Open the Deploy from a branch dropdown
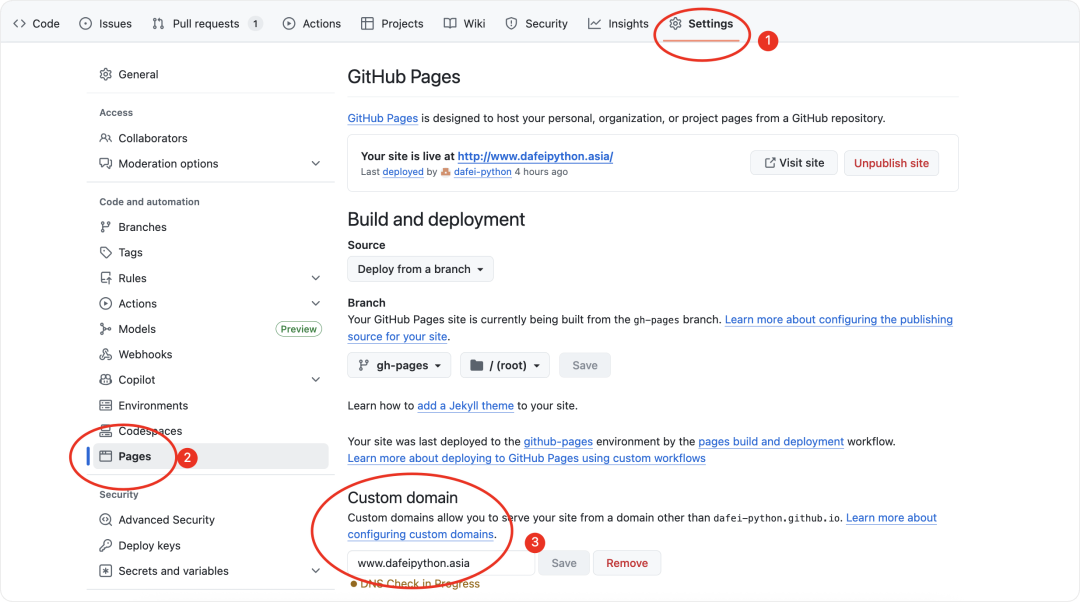Image resolution: width=1080 pixels, height=602 pixels. pyautogui.click(x=420, y=269)
